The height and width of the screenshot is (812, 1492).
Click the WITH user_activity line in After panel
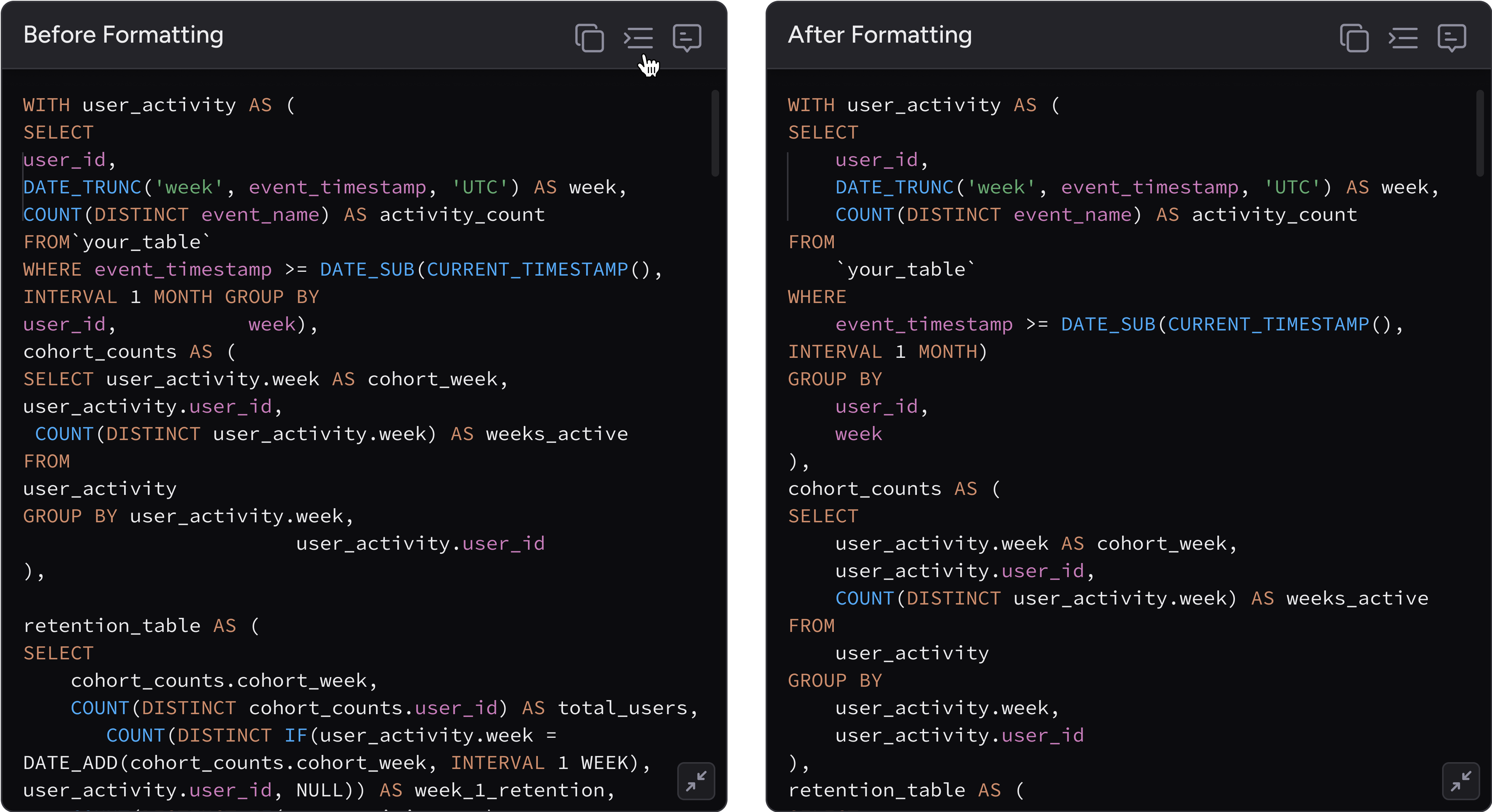923,104
